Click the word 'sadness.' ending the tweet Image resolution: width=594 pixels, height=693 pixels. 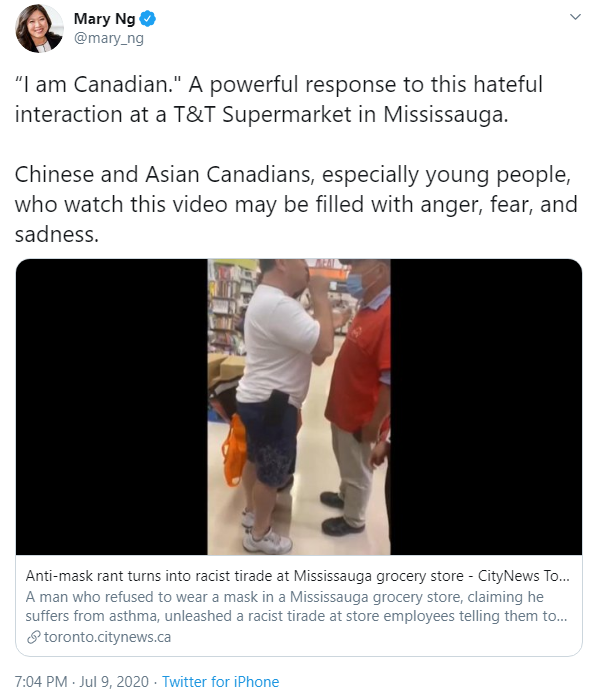coord(57,234)
